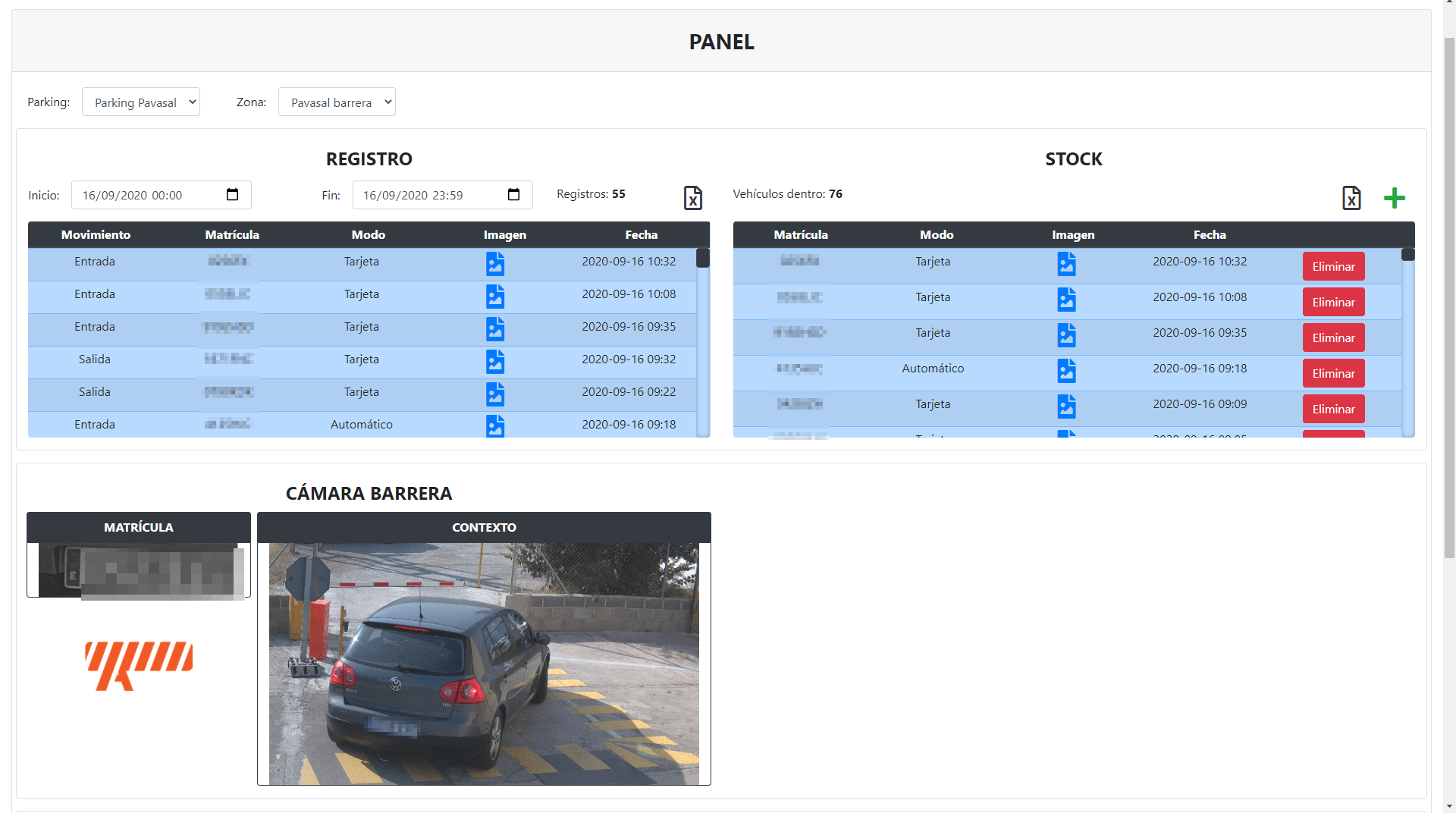Screen dimensions: 1456x813
Task: Open calendar picker for Fin date
Action: tap(513, 195)
